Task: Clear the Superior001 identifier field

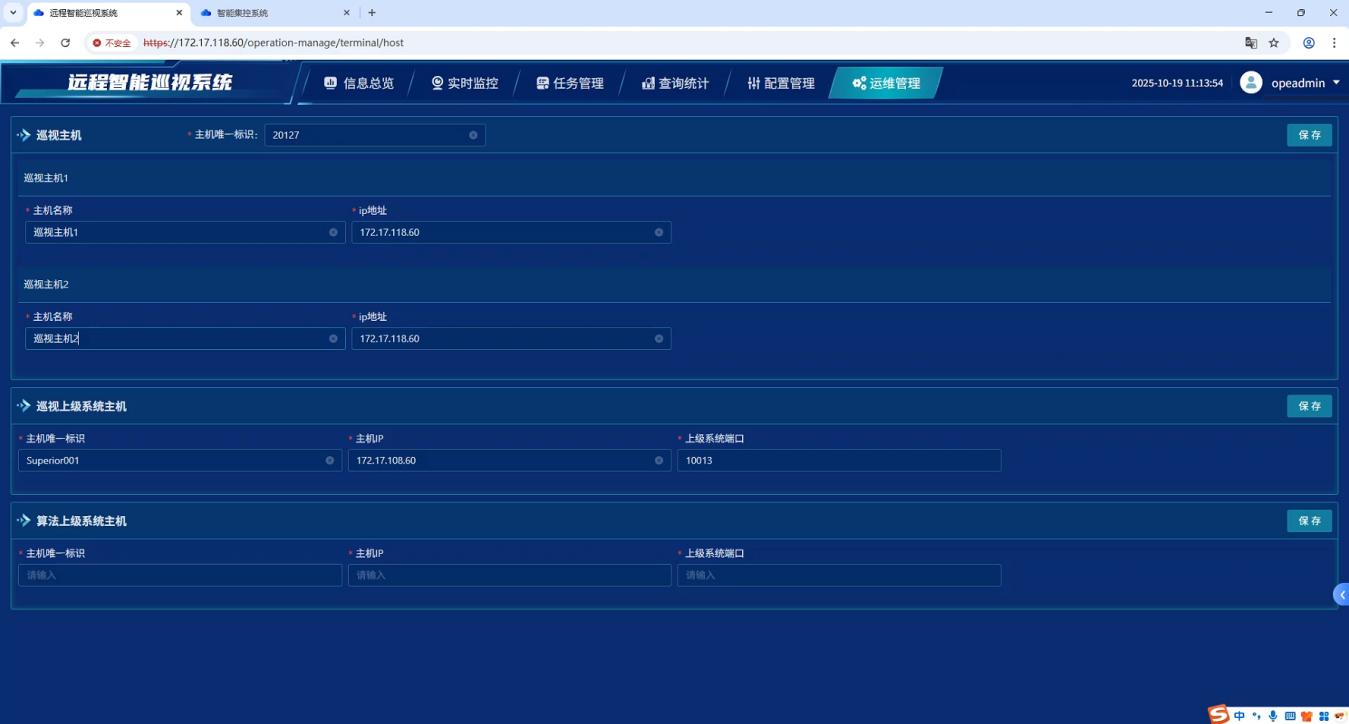Action: pyautogui.click(x=329, y=461)
